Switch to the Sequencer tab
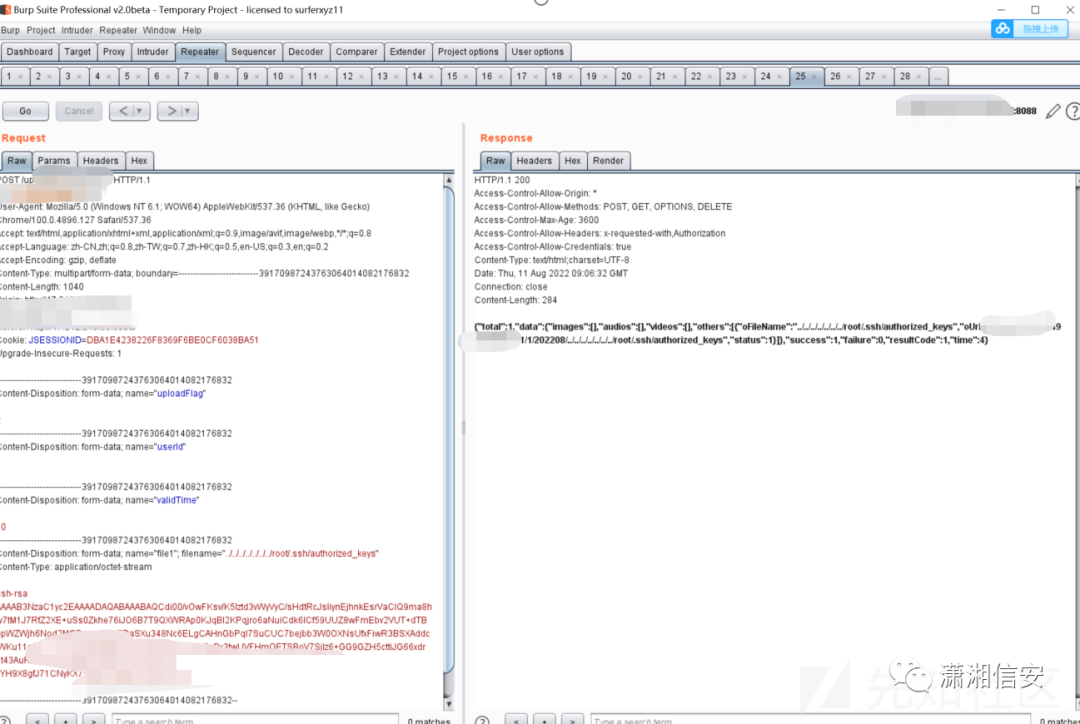 tap(253, 52)
